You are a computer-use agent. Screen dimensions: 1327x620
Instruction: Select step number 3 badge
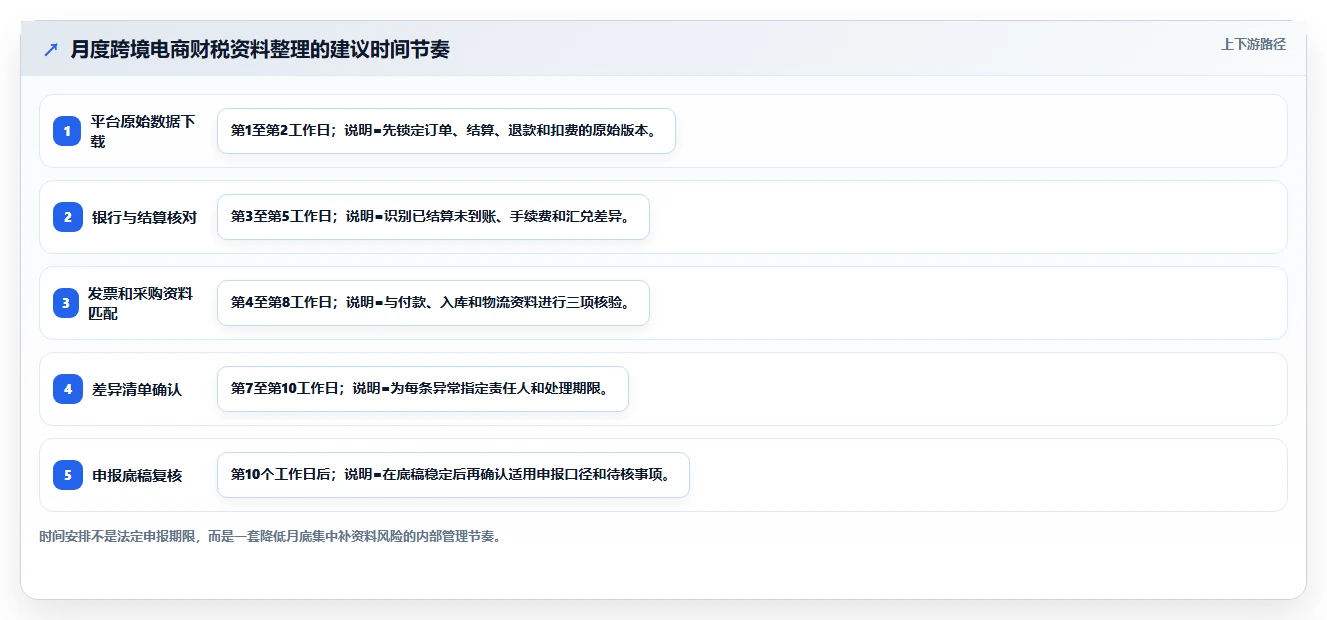point(68,303)
